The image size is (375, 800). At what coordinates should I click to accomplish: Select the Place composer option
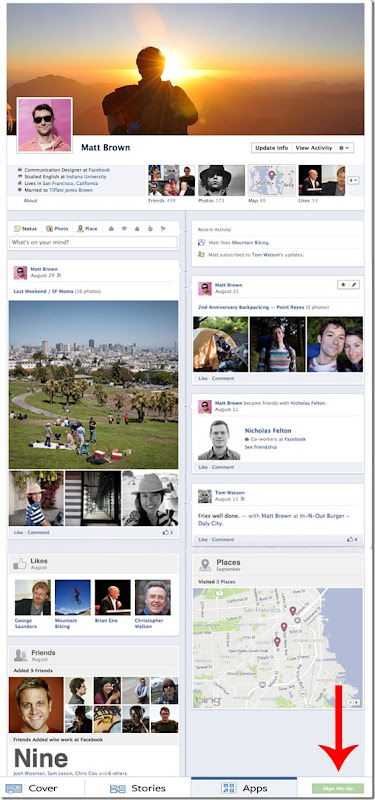87,229
